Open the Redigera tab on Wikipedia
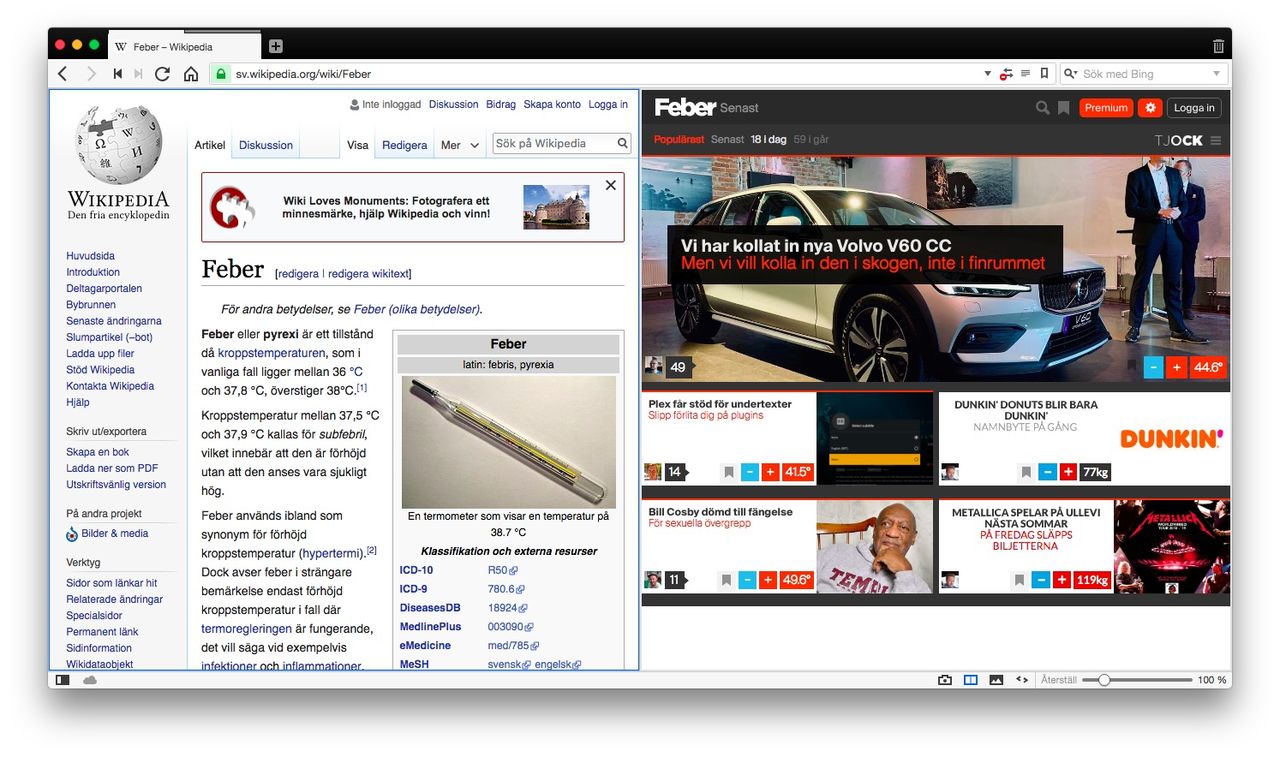The width and height of the screenshot is (1280, 757). pyautogui.click(x=405, y=145)
